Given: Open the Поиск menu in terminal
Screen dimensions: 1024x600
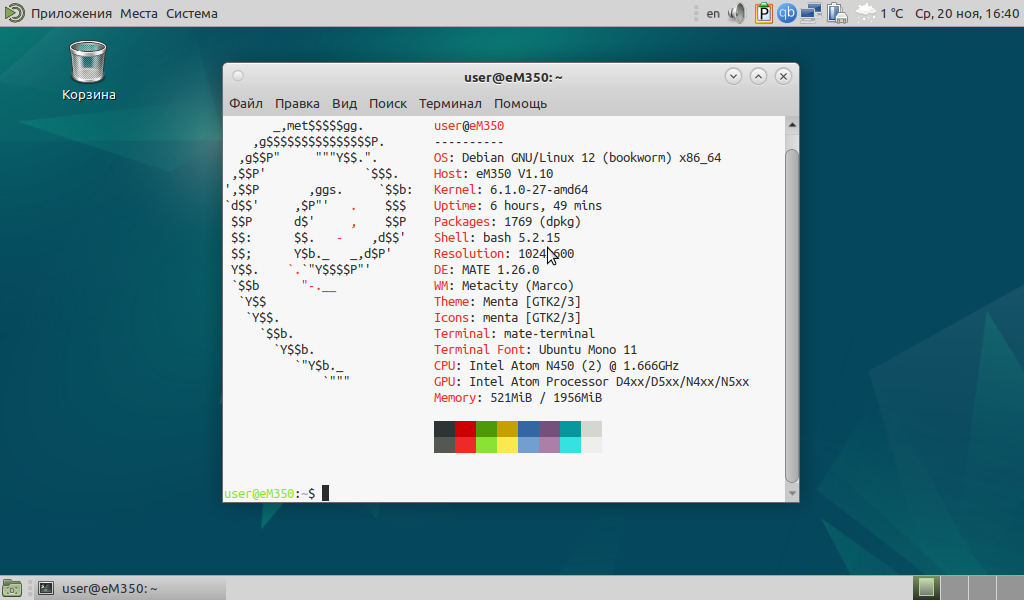Looking at the screenshot, I should pyautogui.click(x=387, y=103).
